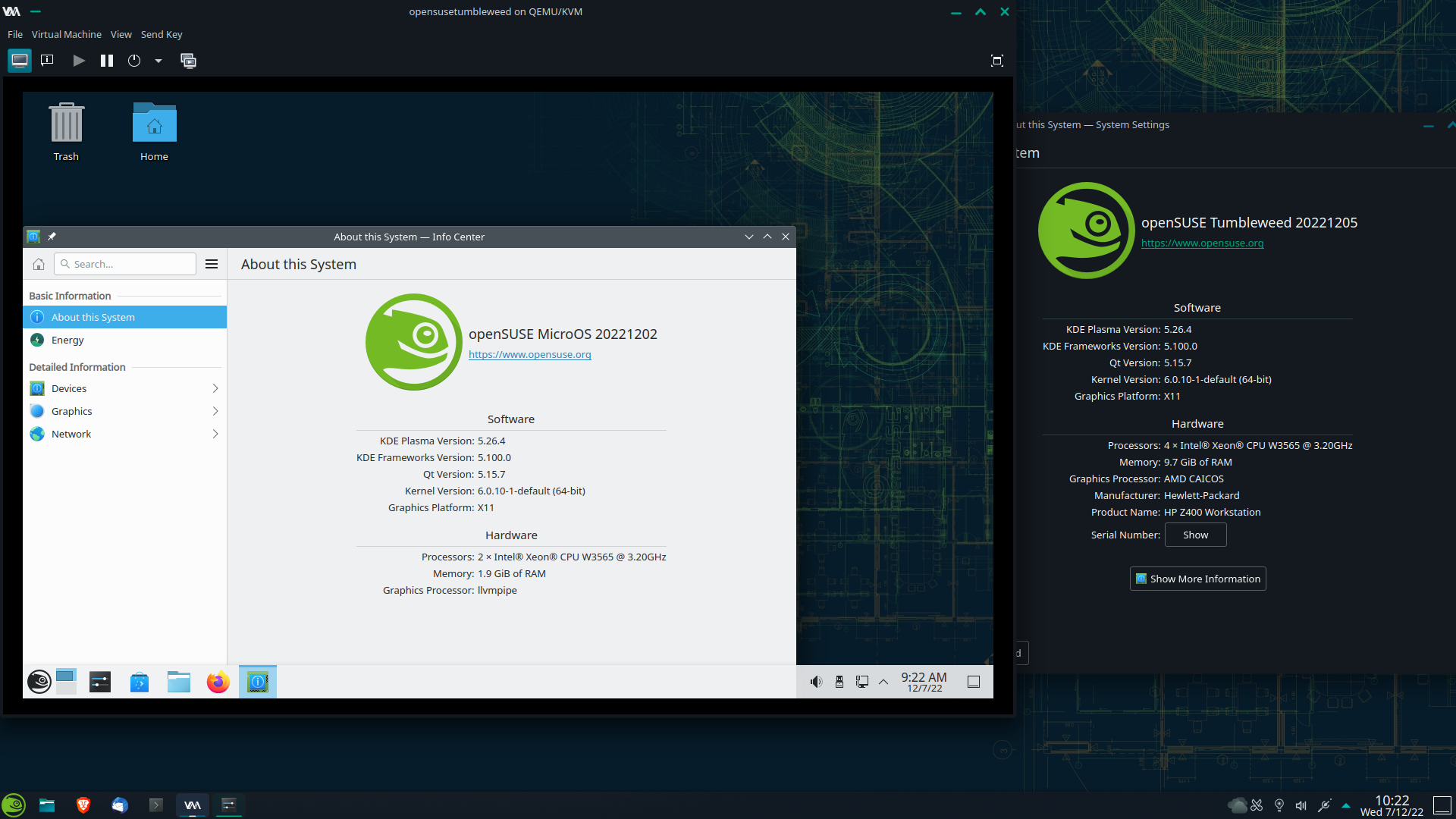Open the host clock showing 10:22
Image resolution: width=1456 pixels, height=819 pixels.
[x=1392, y=805]
